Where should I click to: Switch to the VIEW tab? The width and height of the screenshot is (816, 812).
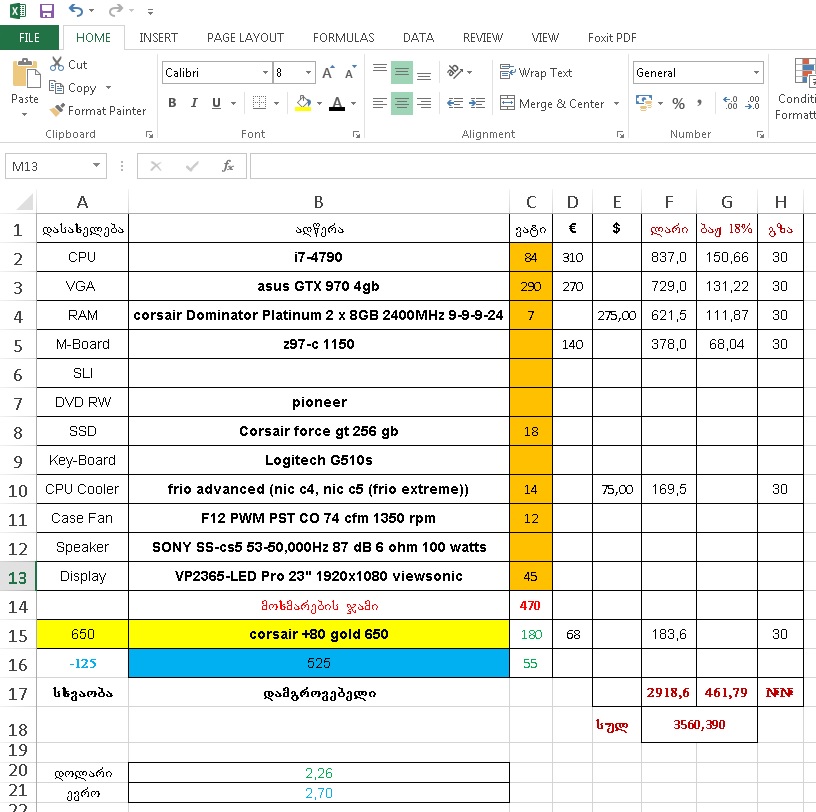click(545, 37)
